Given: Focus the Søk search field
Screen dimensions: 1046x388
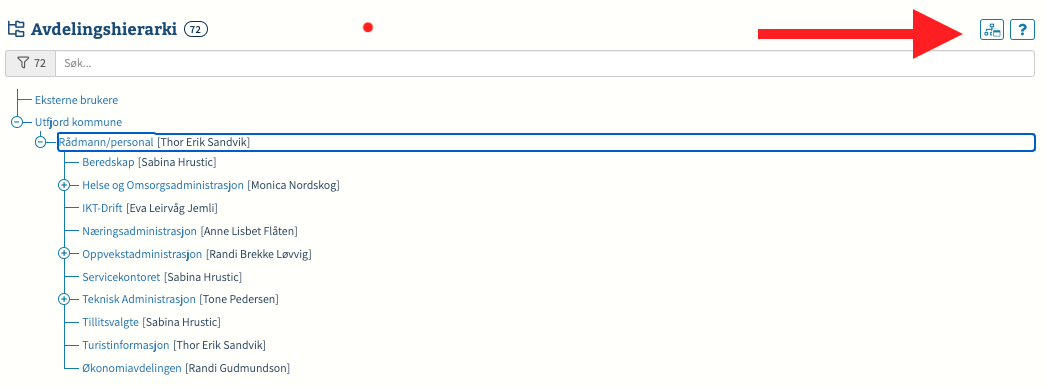Looking at the screenshot, I should (545, 63).
